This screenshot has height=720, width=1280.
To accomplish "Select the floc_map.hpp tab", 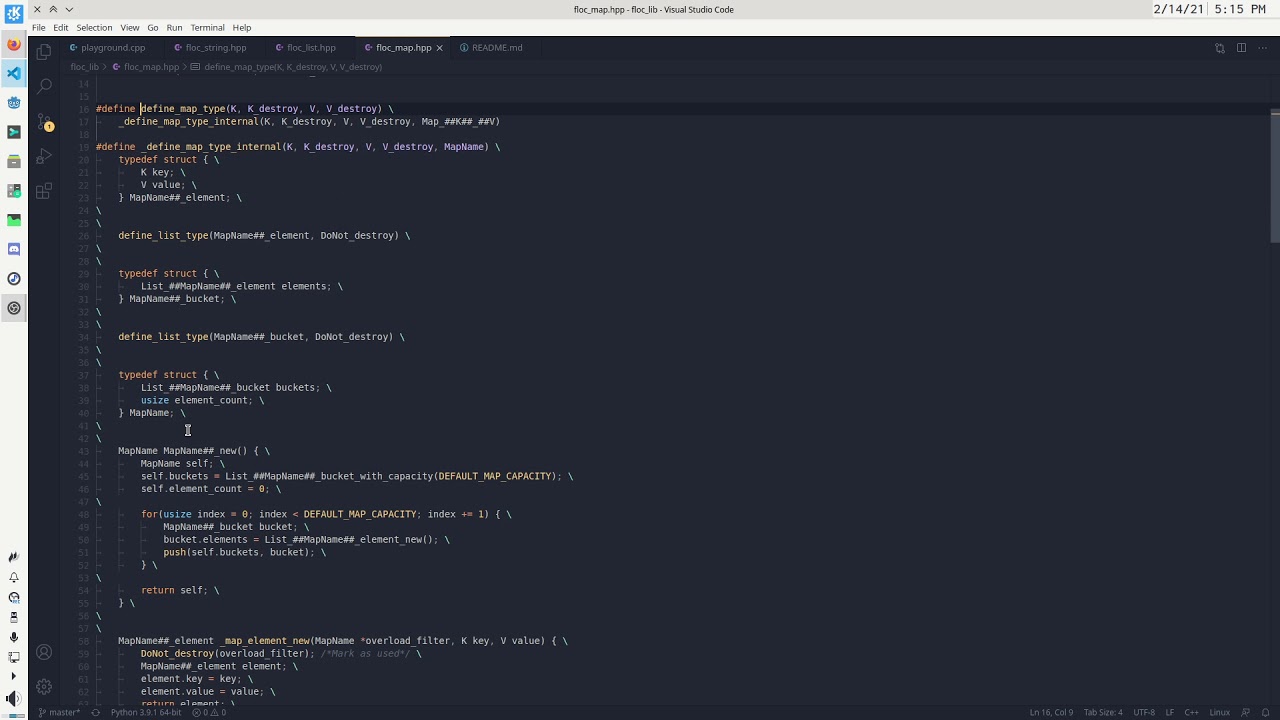I will tap(403, 48).
